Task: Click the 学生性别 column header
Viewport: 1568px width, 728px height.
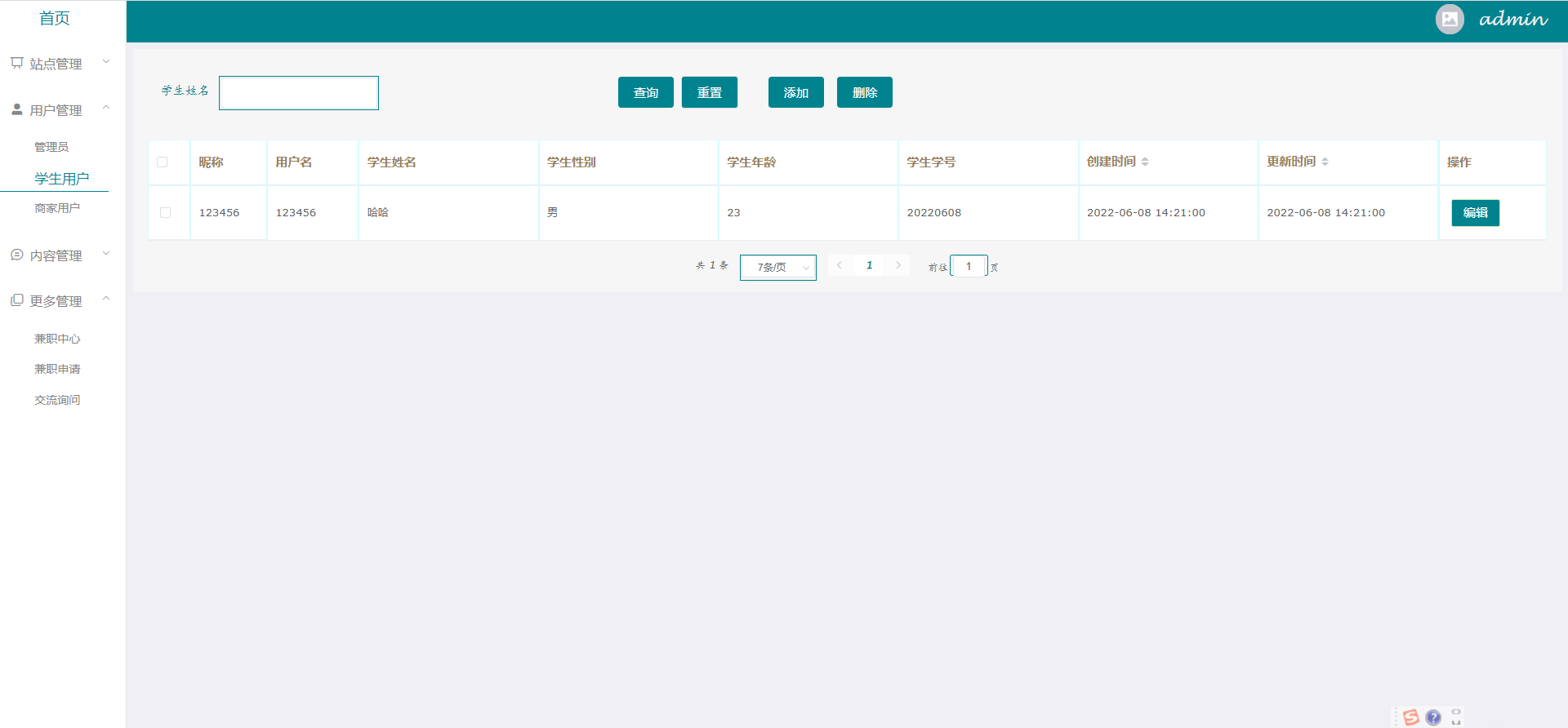Action: click(x=572, y=162)
